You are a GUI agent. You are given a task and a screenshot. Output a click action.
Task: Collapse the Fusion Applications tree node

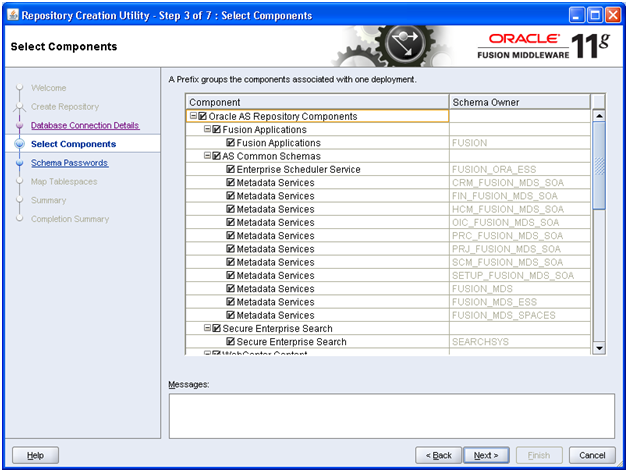click(x=207, y=129)
